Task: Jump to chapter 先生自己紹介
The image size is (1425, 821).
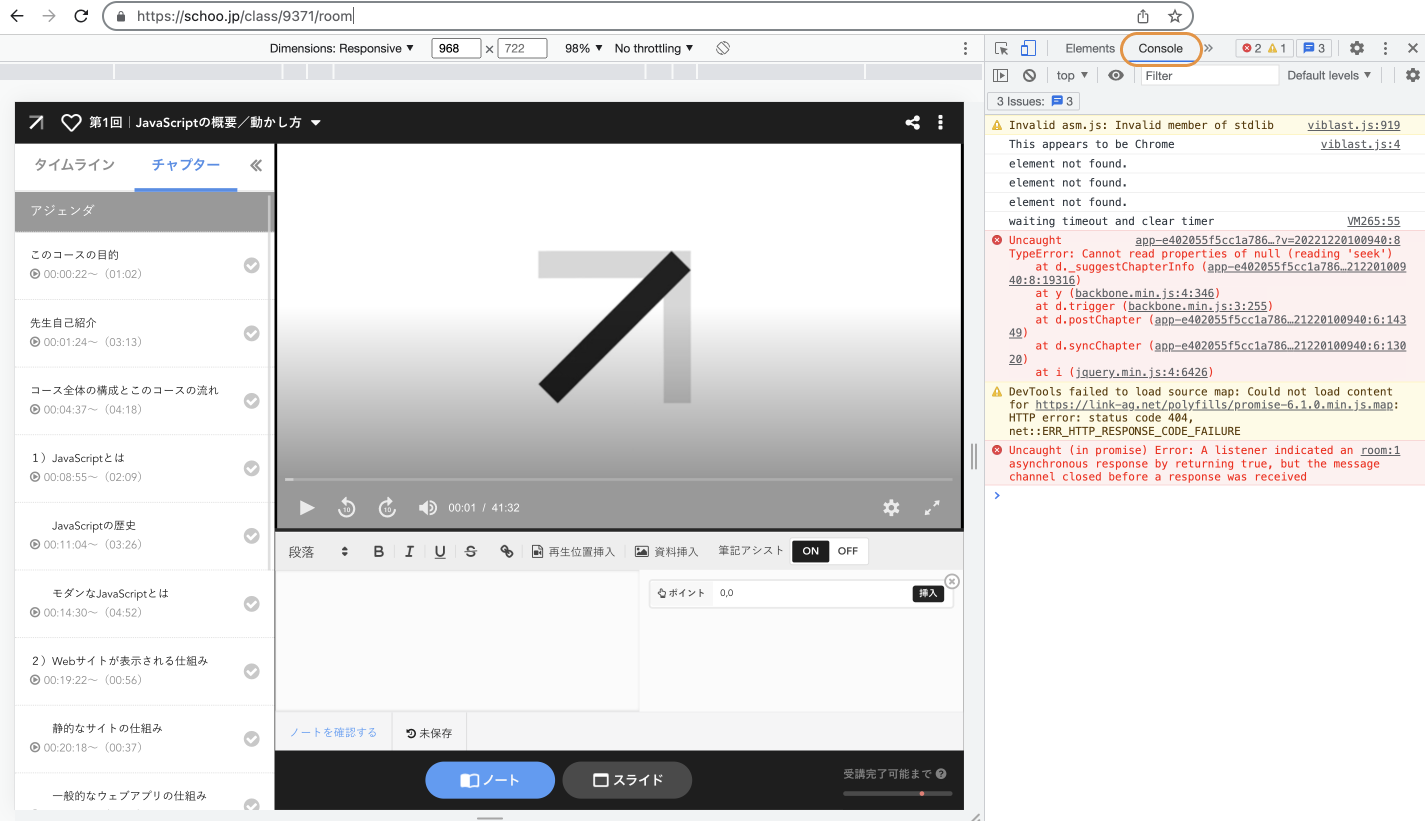Action: click(x=143, y=333)
